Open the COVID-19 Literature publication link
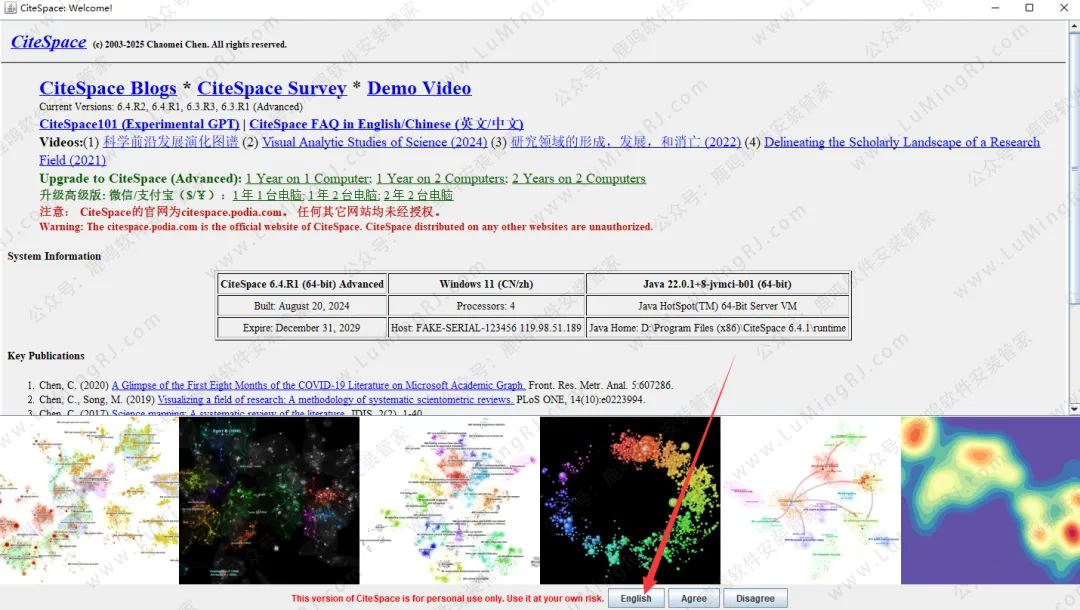The image size is (1080, 610). point(318,385)
